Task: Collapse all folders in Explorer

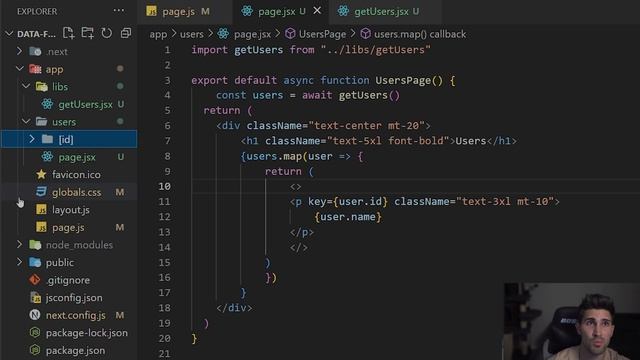Action: [x=126, y=33]
